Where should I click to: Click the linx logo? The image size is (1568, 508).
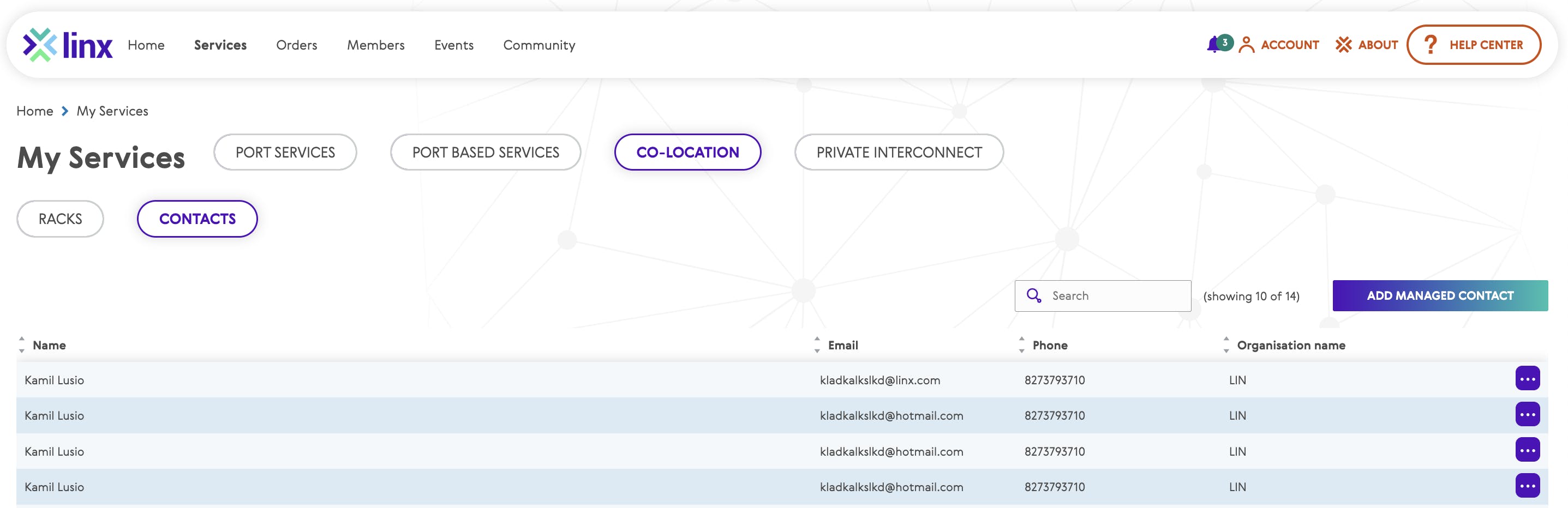68,45
